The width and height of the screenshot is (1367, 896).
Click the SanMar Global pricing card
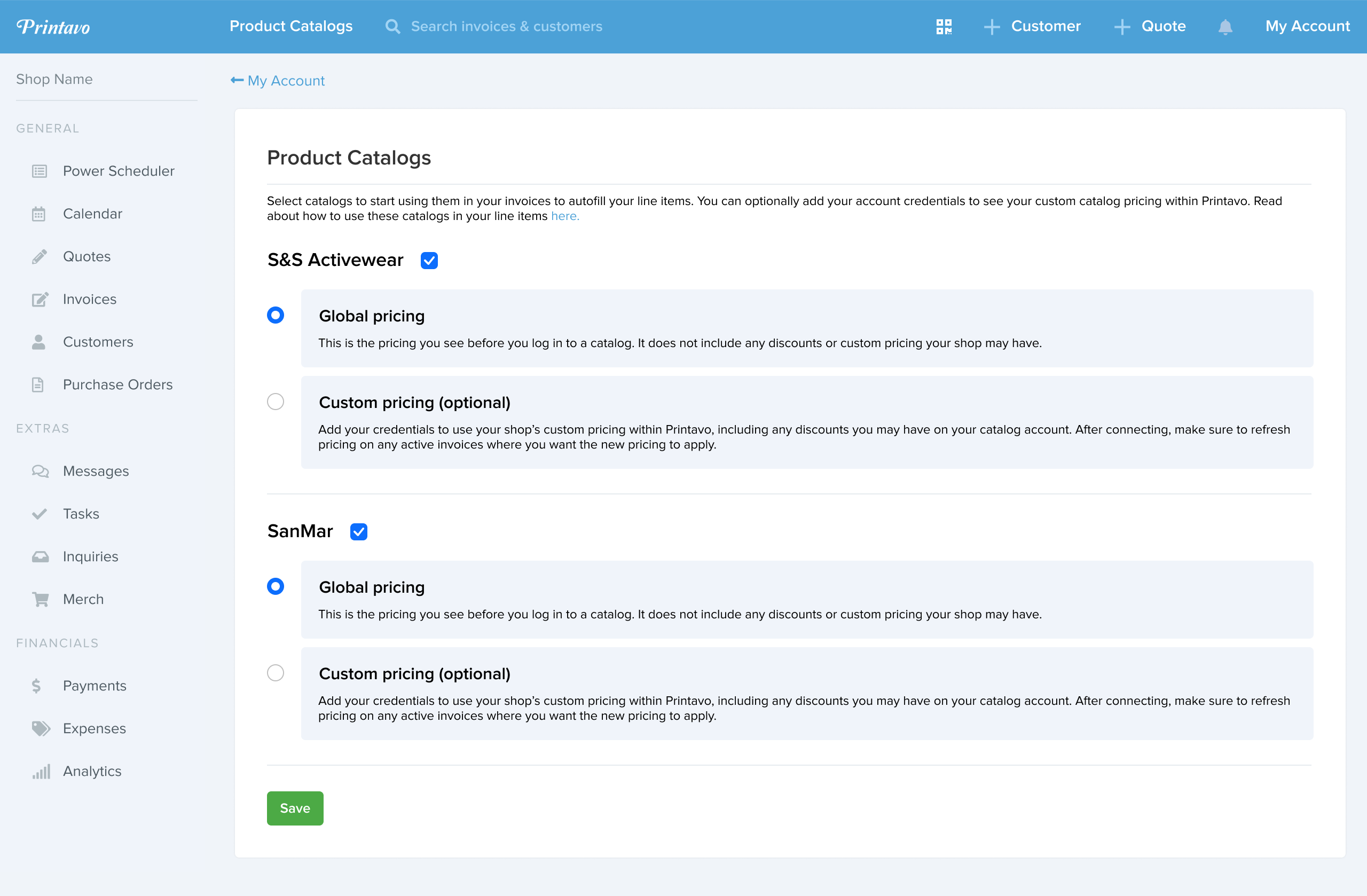pos(807,600)
